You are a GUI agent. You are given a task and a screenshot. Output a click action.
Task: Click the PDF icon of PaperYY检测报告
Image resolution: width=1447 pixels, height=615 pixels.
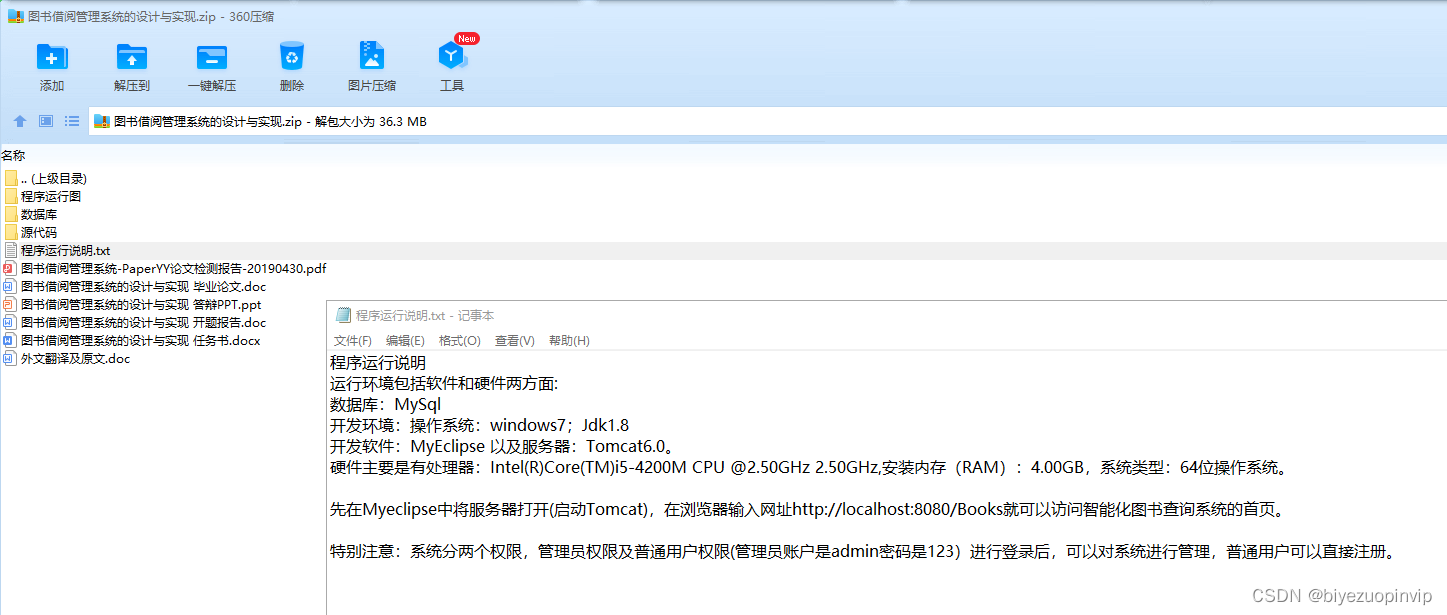point(10,268)
